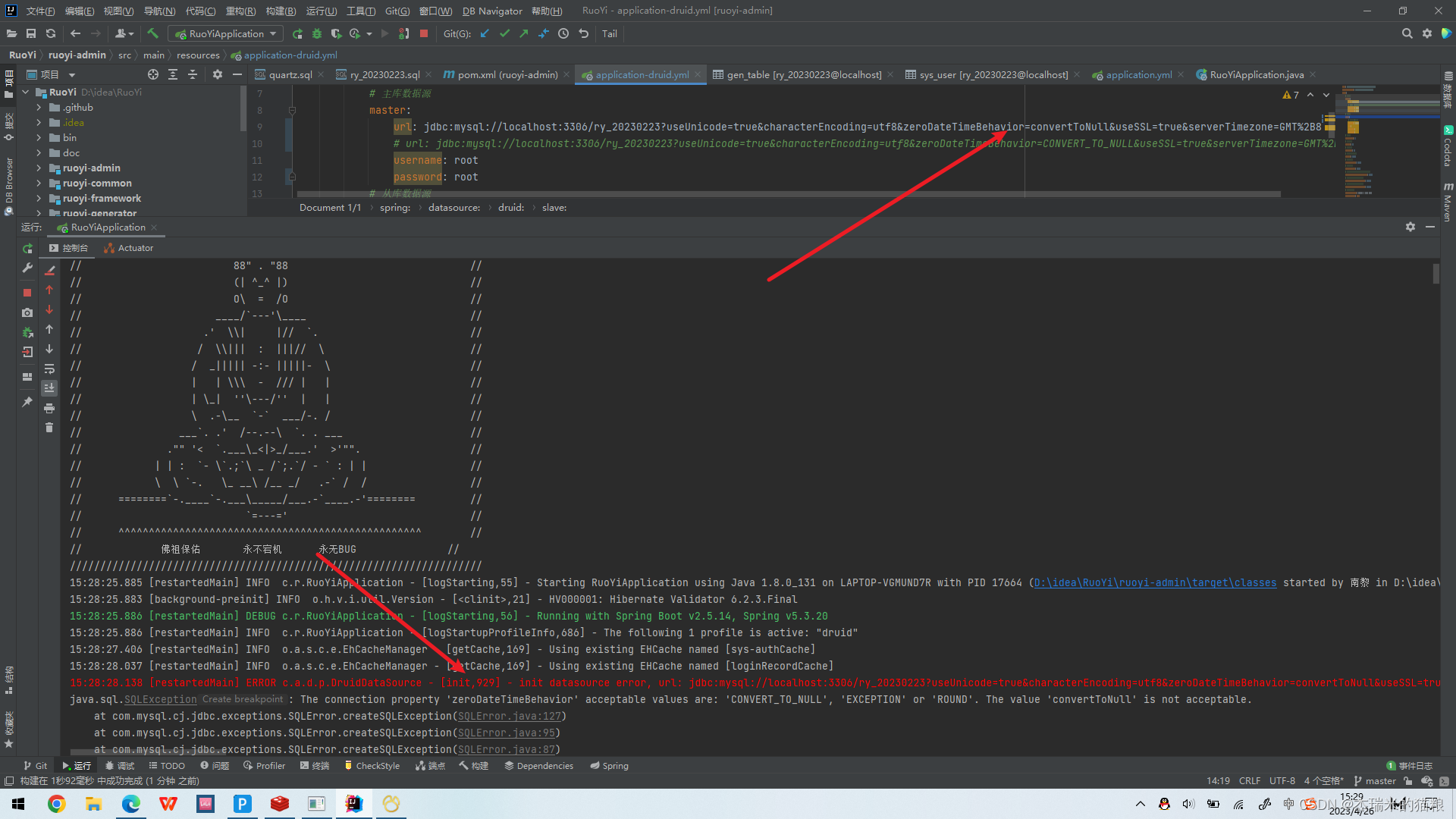Click the Git update project arrow icon
The image size is (1456, 819).
coord(485,33)
